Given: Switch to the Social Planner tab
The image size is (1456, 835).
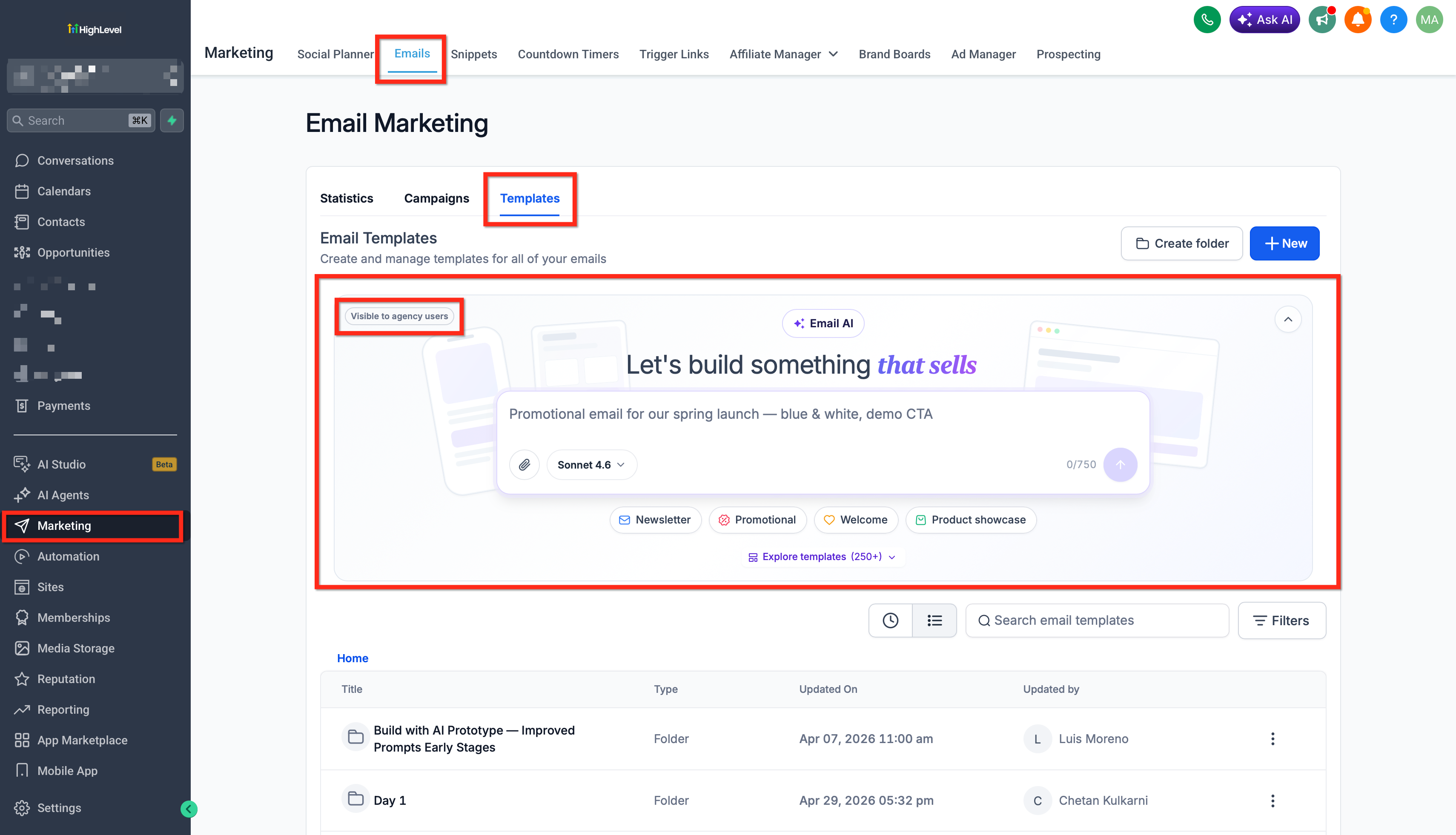Looking at the screenshot, I should (x=335, y=54).
